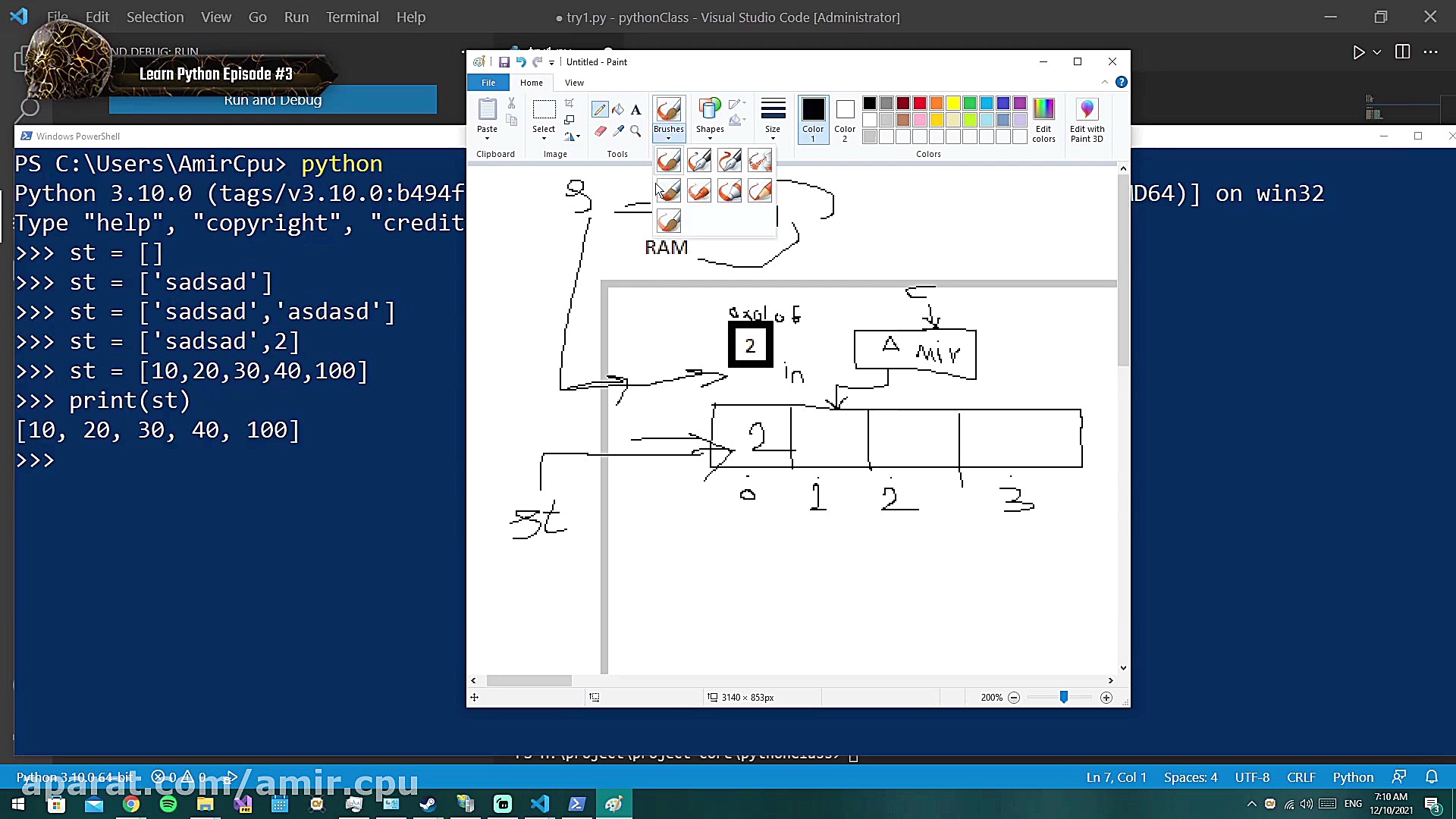1456x819 pixels.
Task: Select the Pencil tool in Paint
Action: [x=600, y=110]
